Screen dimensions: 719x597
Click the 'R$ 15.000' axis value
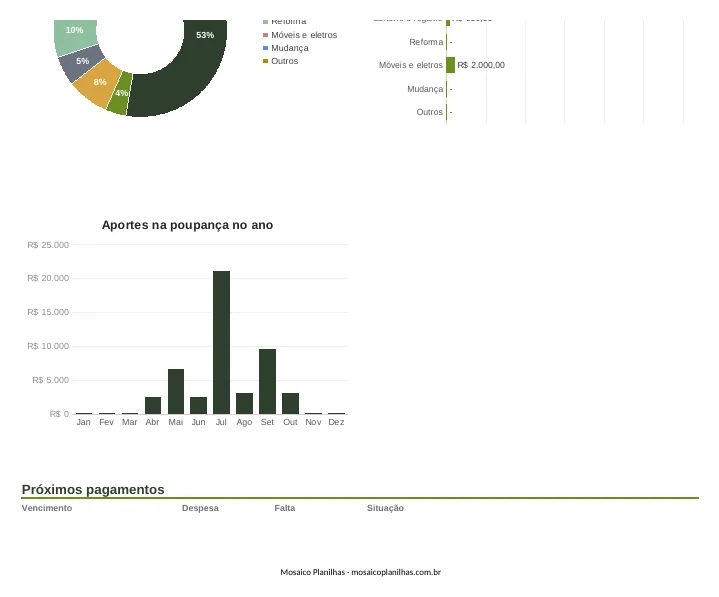coord(48,312)
